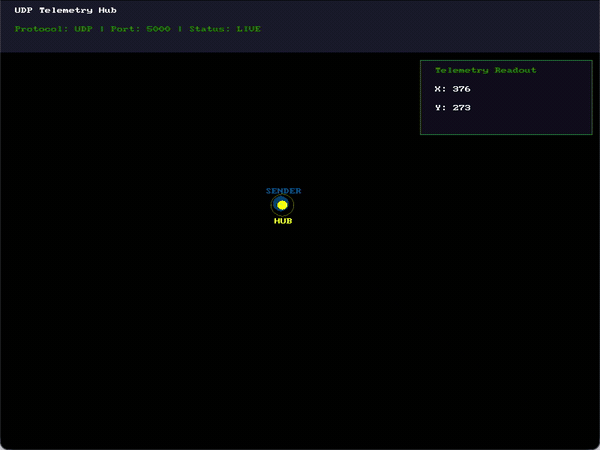Select the Y: 273 readout value
Screen dimensions: 600x450
click(x=453, y=108)
